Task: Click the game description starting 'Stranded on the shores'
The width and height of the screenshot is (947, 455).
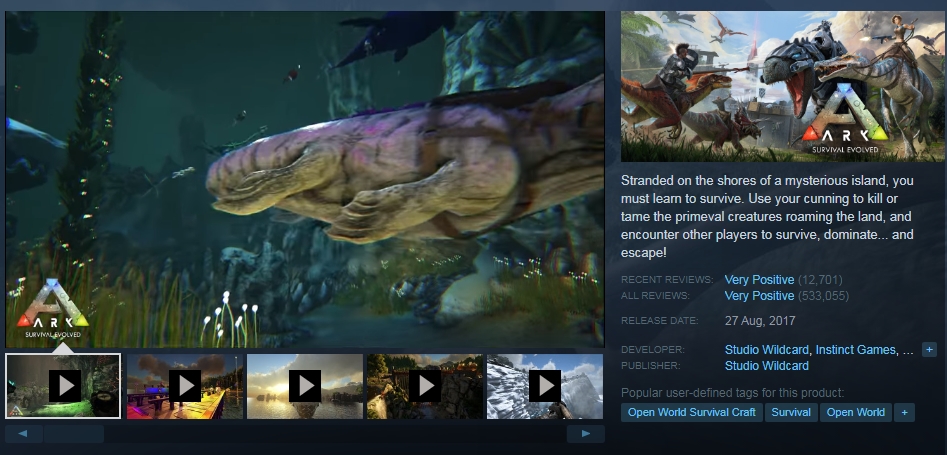Action: click(767, 216)
